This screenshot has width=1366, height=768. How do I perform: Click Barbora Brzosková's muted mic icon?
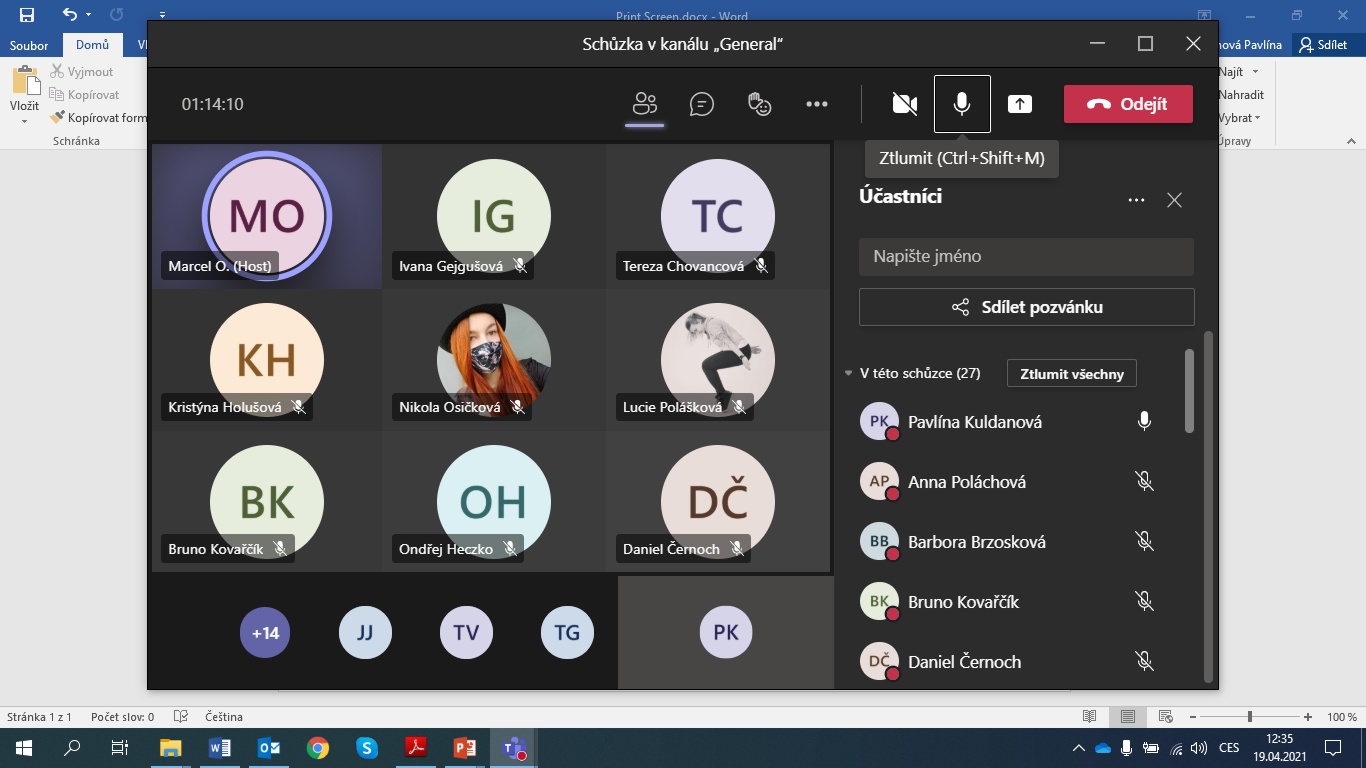(1145, 542)
